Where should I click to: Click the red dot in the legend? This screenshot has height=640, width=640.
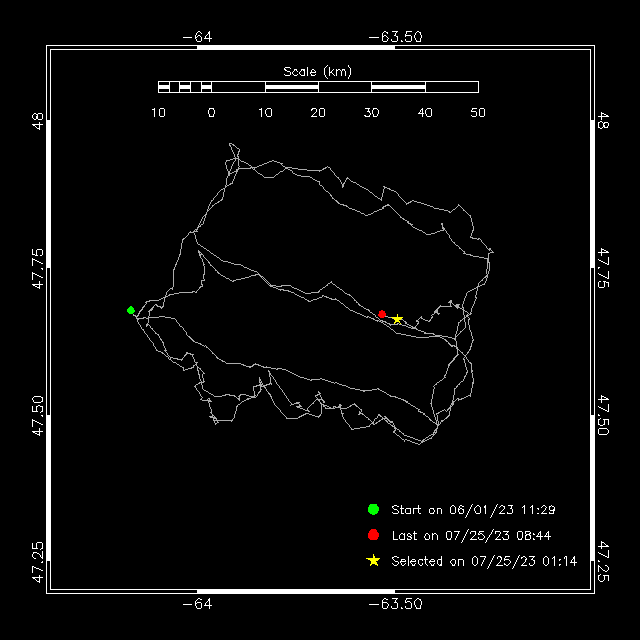click(x=373, y=535)
